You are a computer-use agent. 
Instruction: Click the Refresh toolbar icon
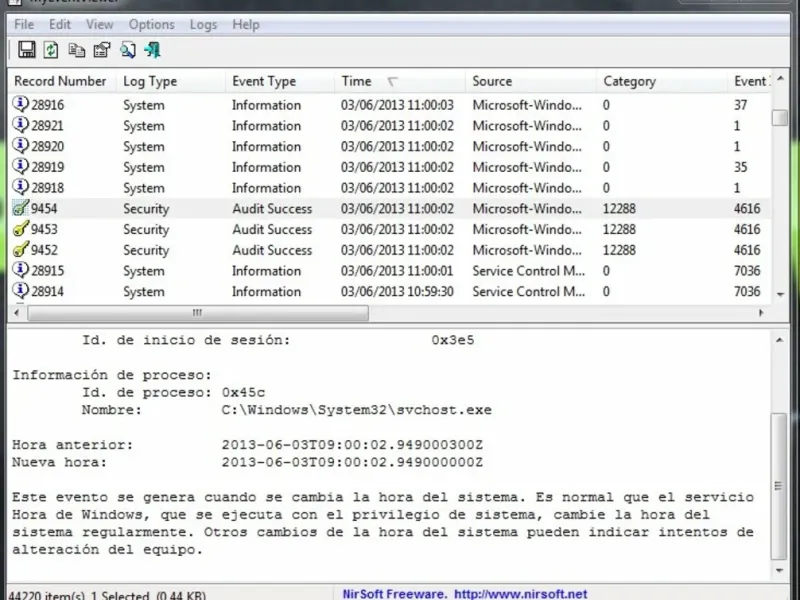[x=51, y=50]
